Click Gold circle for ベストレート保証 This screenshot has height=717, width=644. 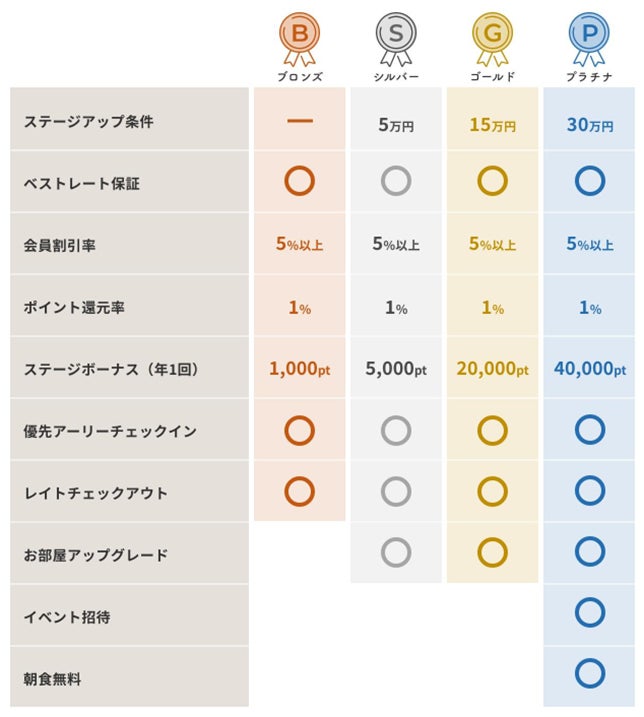click(492, 181)
